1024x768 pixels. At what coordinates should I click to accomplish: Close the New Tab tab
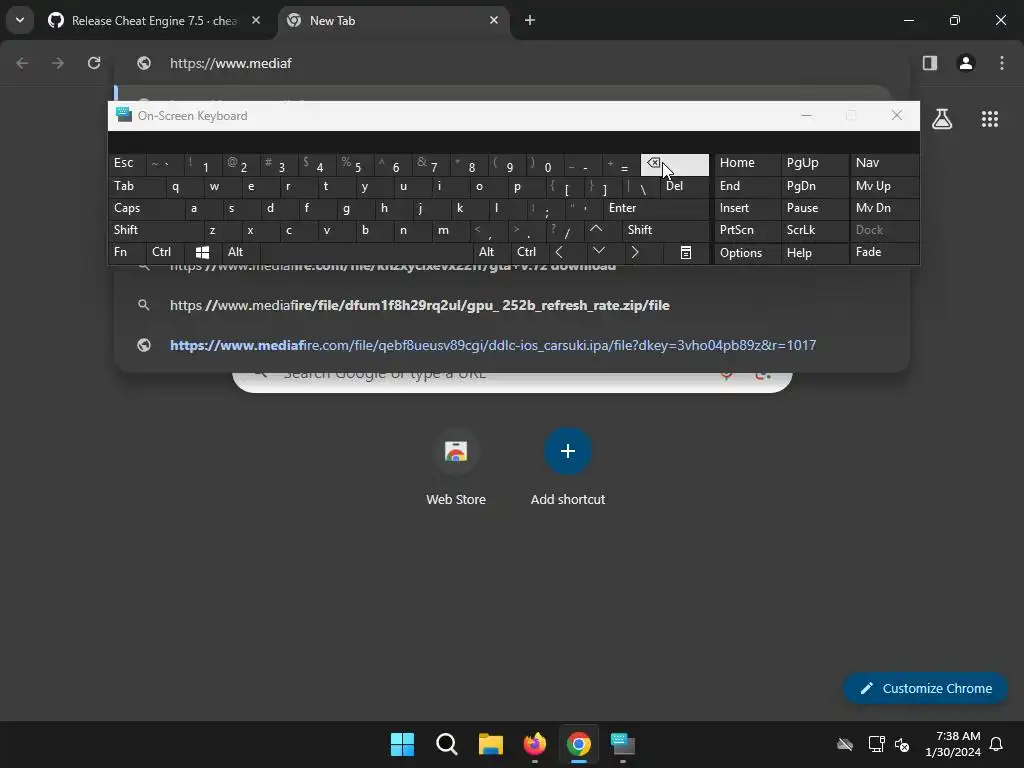point(494,20)
